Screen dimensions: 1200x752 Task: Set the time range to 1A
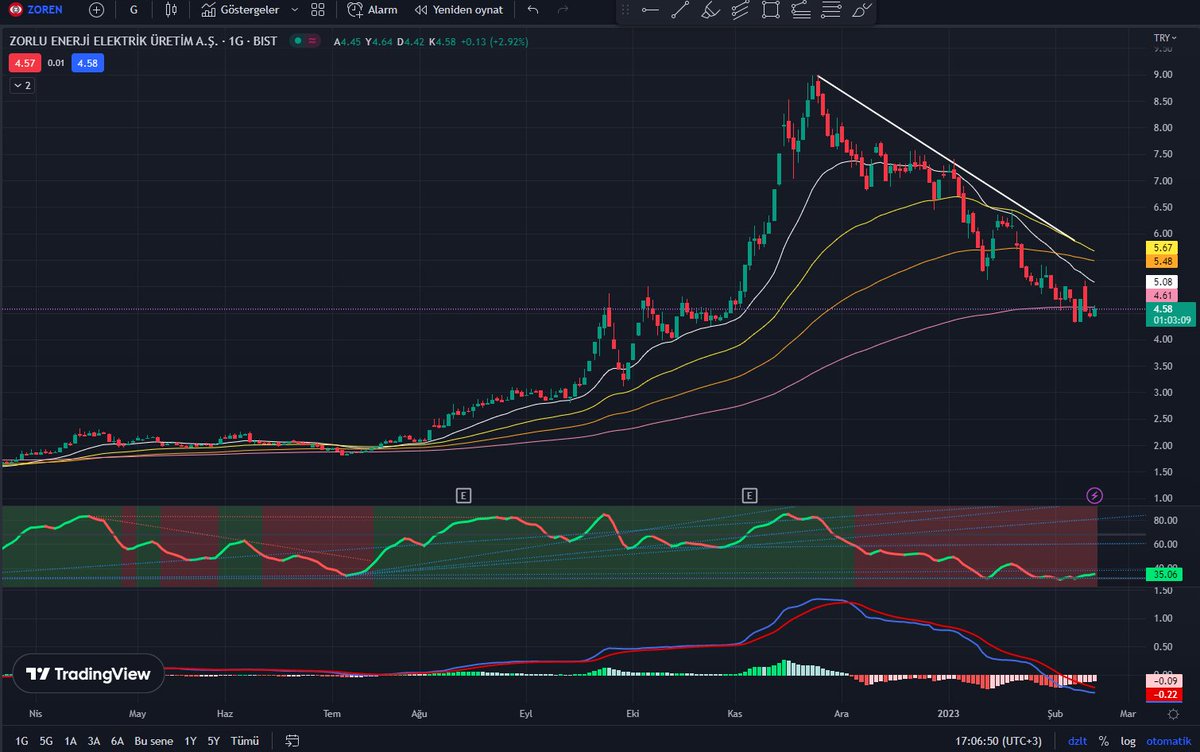pyautogui.click(x=70, y=741)
